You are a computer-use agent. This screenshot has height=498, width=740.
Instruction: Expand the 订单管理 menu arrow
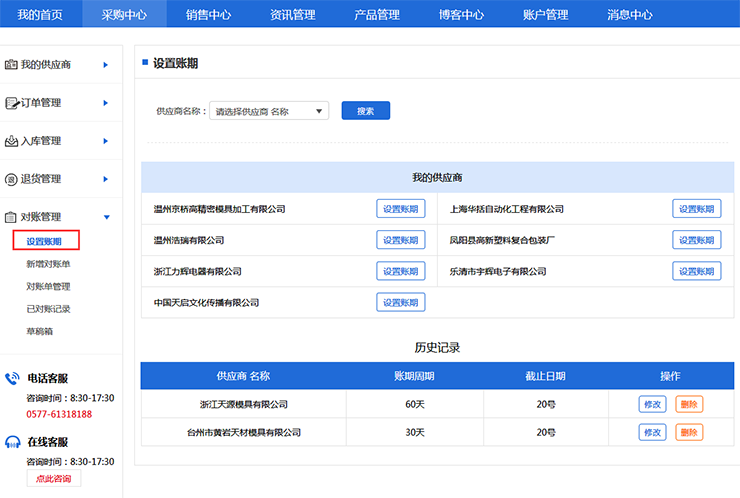[x=106, y=103]
